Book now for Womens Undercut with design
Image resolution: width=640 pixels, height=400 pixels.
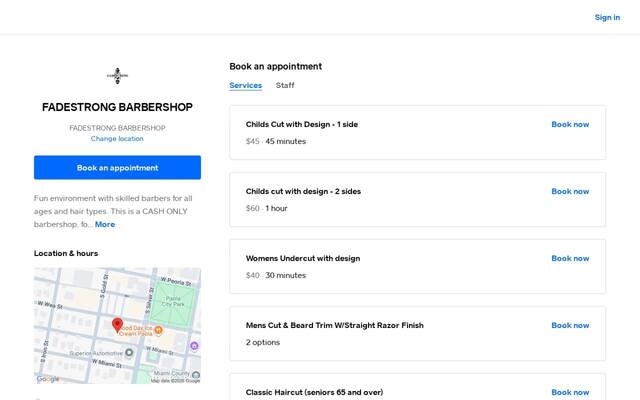pyautogui.click(x=570, y=258)
